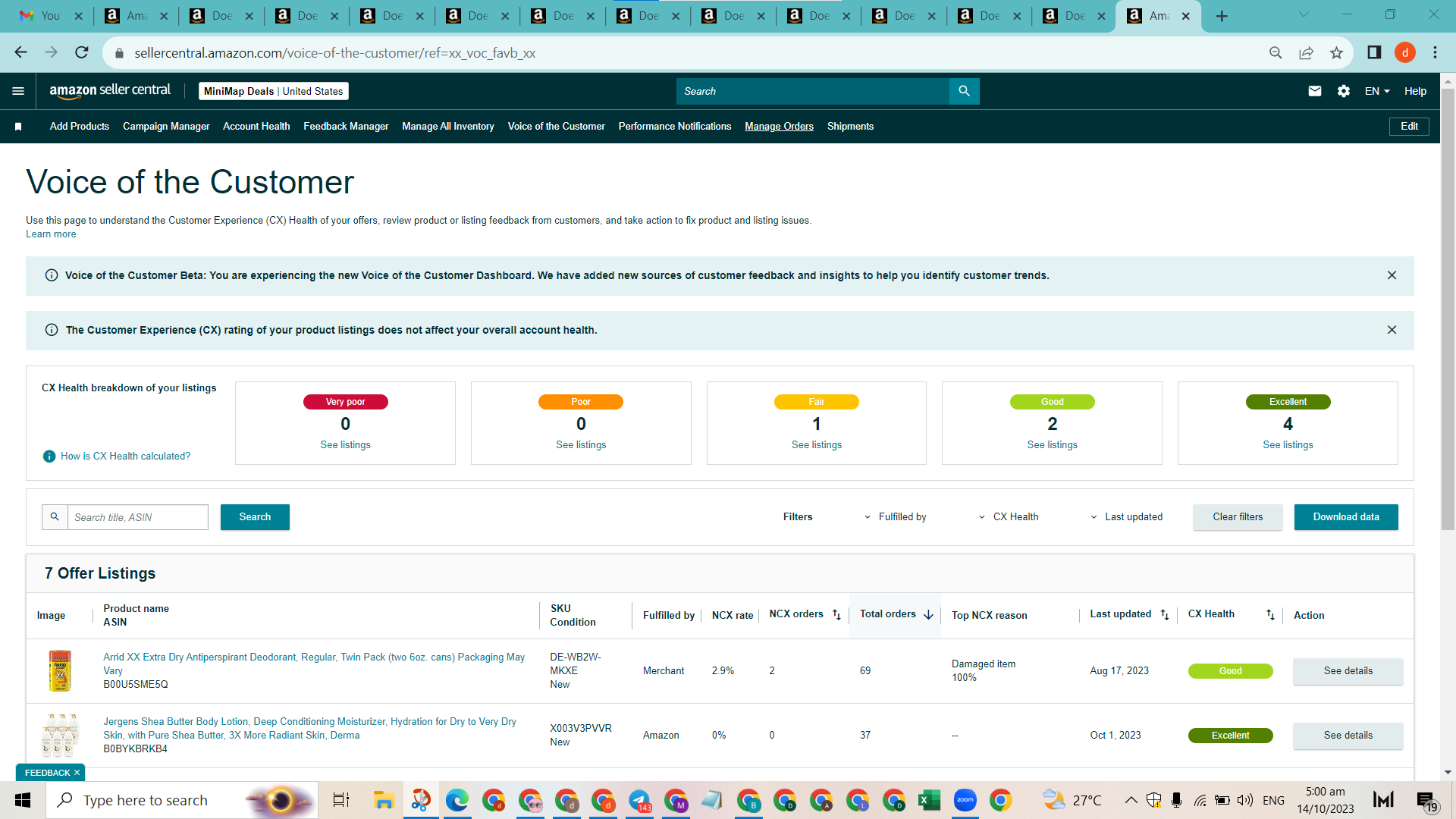Click the bookmark icon on favorites bar
This screenshot has width=1456, height=819.
click(18, 127)
